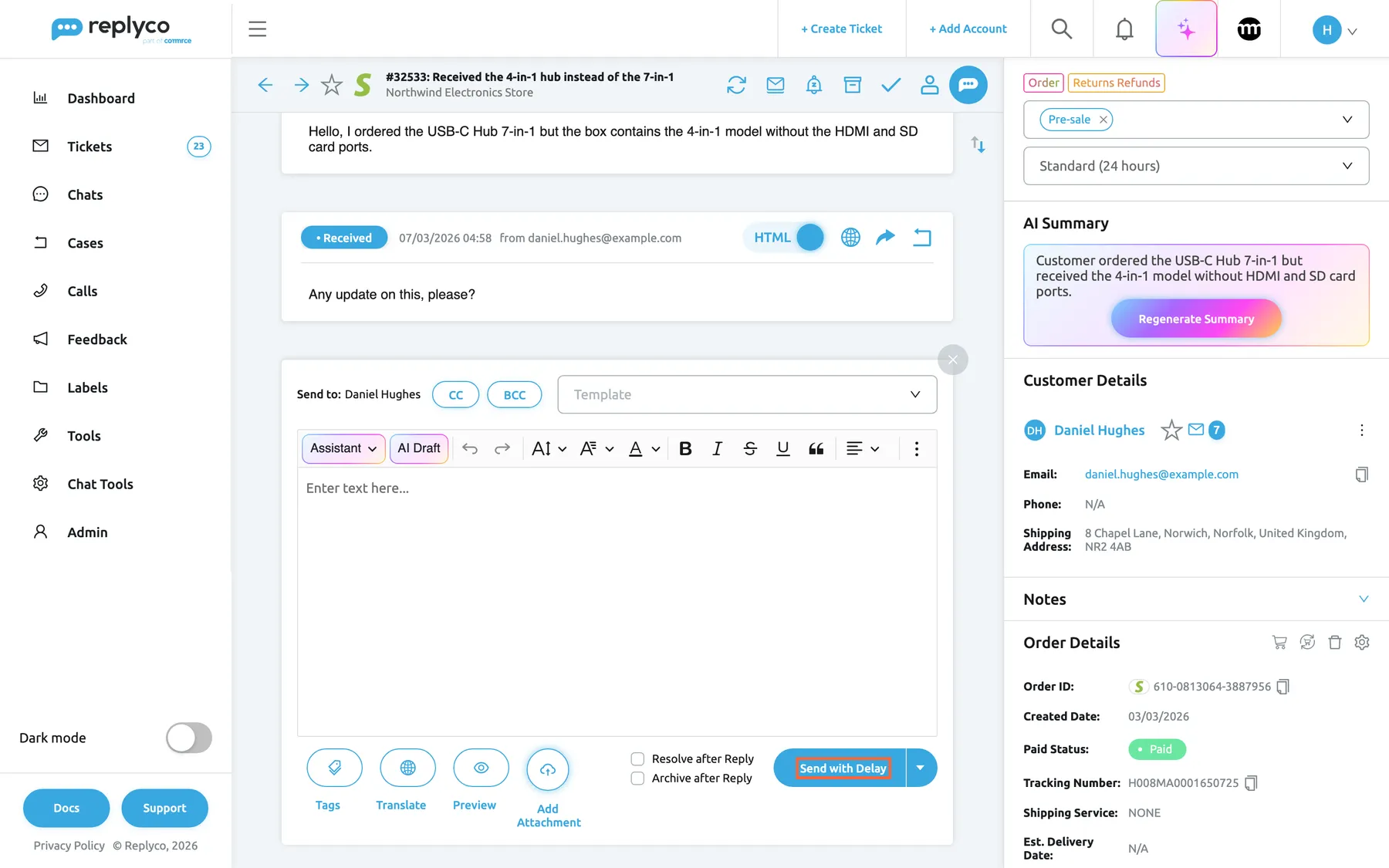Star ticket #32533
This screenshot has width=1389, height=868.
click(x=332, y=85)
